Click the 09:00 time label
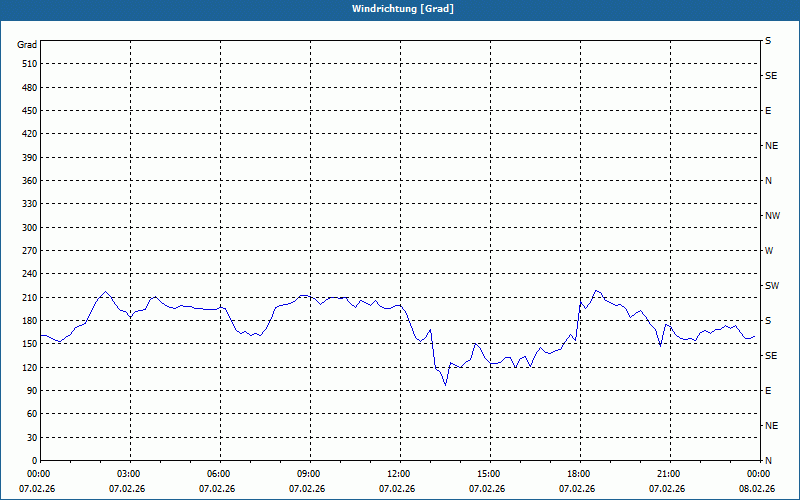 pyautogui.click(x=309, y=474)
